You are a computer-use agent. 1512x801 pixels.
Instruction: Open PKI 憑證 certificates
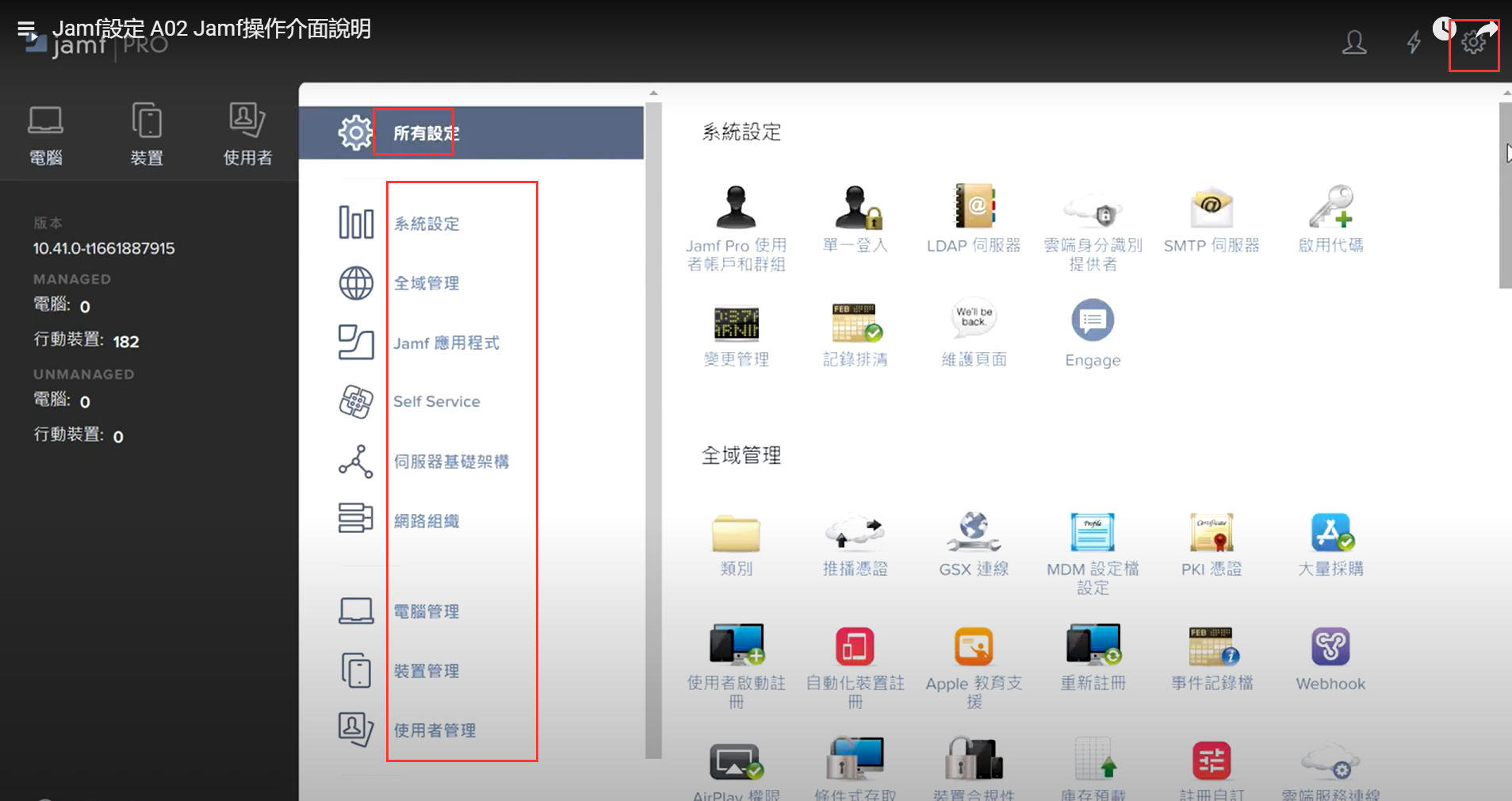pyautogui.click(x=1212, y=544)
